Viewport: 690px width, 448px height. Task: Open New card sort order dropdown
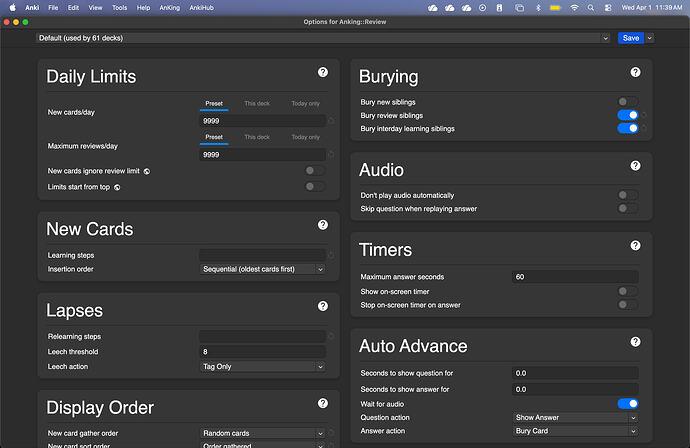point(263,445)
